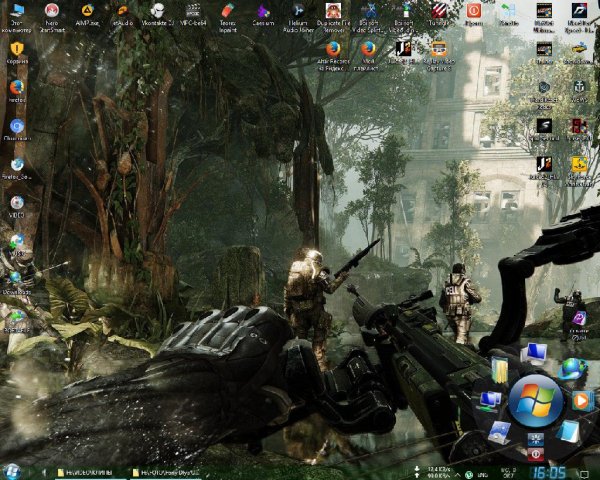600x480 pixels.
Task: Click the red power button in the circular dock
Action: coord(536,454)
